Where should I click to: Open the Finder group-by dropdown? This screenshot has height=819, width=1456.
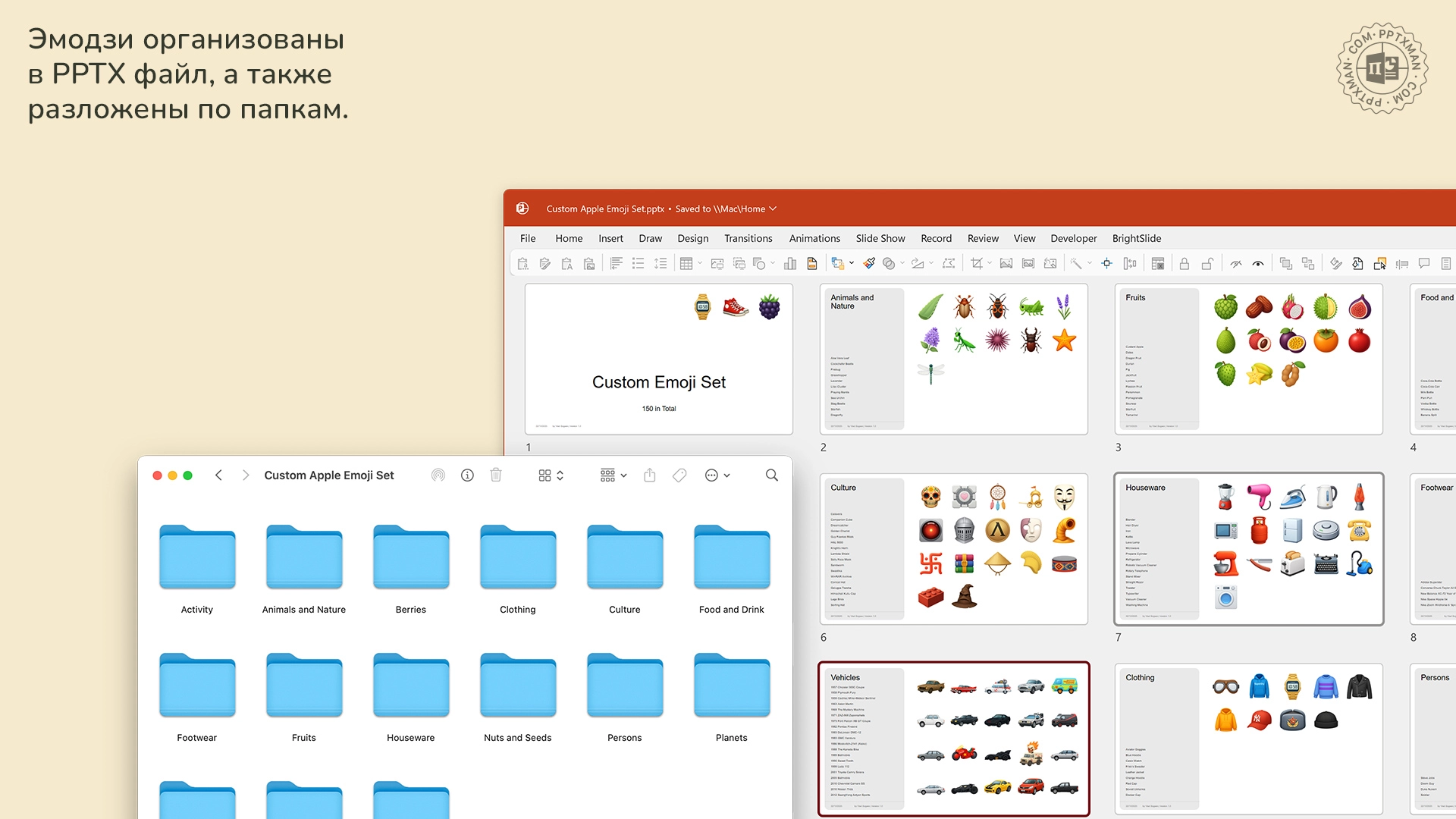[613, 475]
